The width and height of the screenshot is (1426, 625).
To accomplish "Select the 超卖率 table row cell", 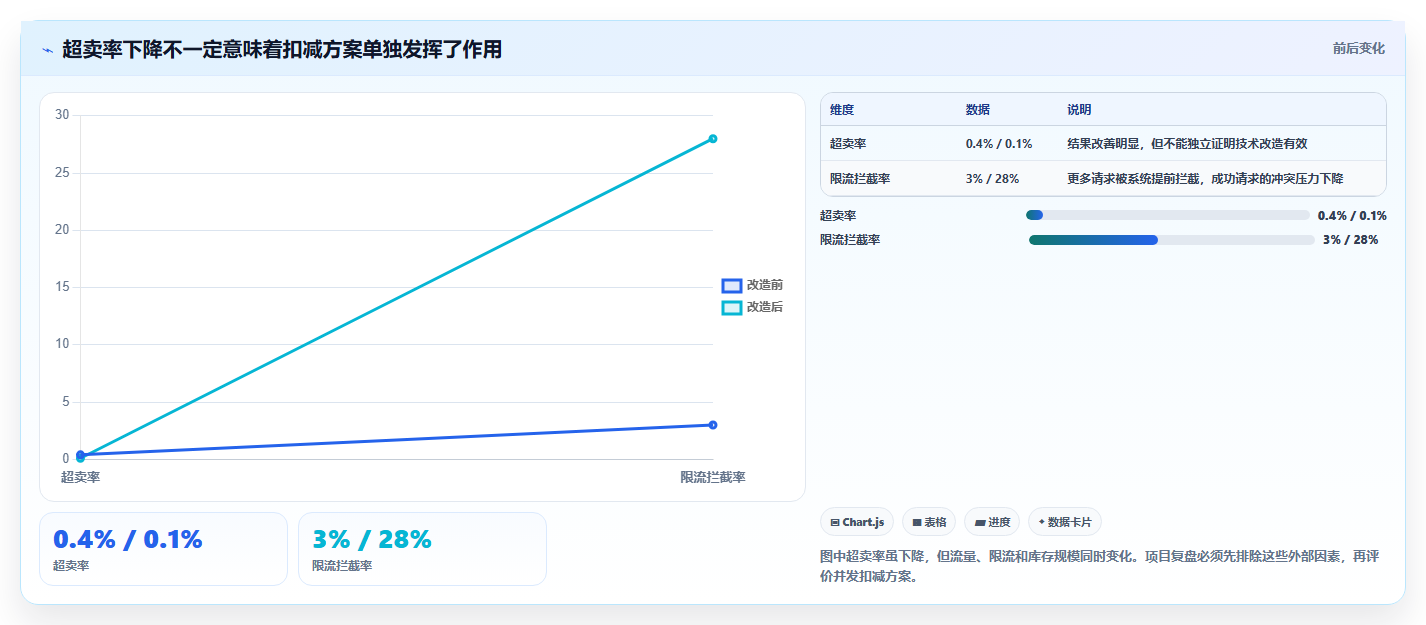I will click(848, 144).
